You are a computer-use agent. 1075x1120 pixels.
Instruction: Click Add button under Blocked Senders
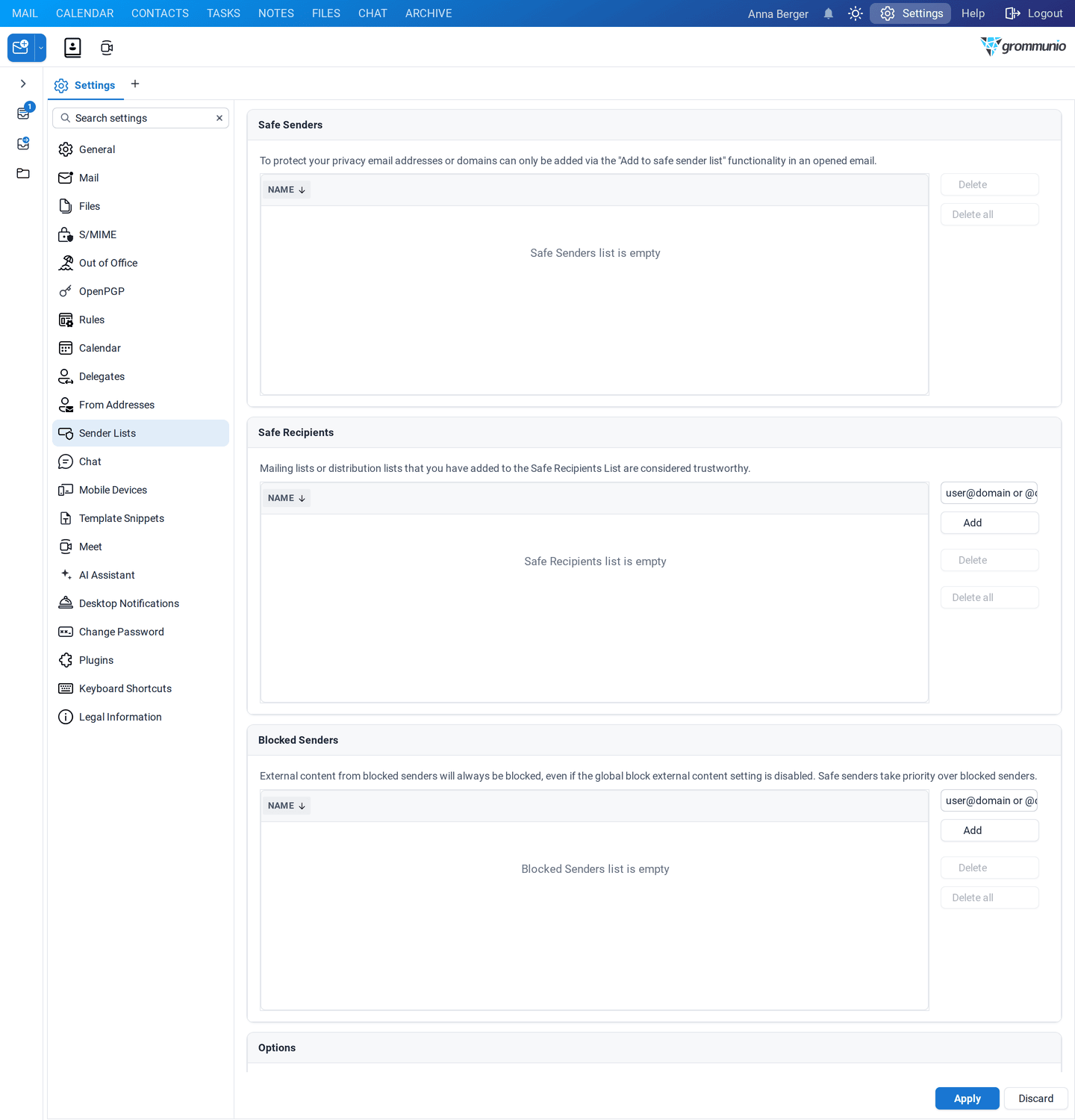tap(989, 830)
